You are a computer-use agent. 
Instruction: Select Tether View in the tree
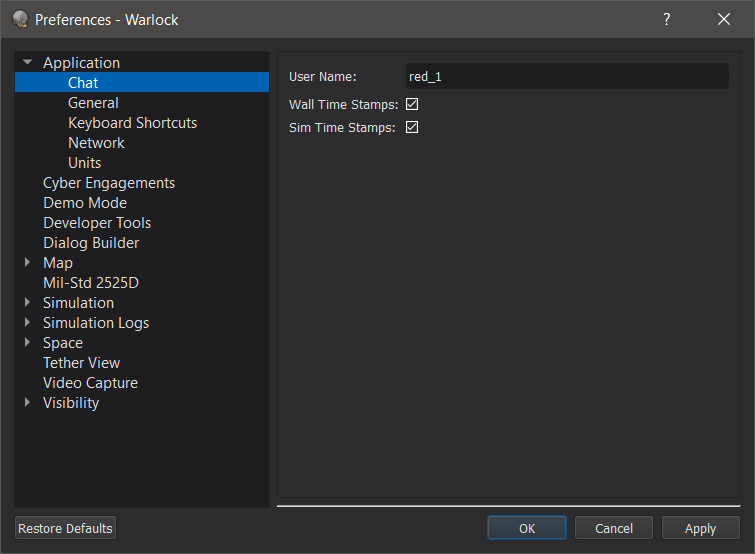click(x=81, y=362)
